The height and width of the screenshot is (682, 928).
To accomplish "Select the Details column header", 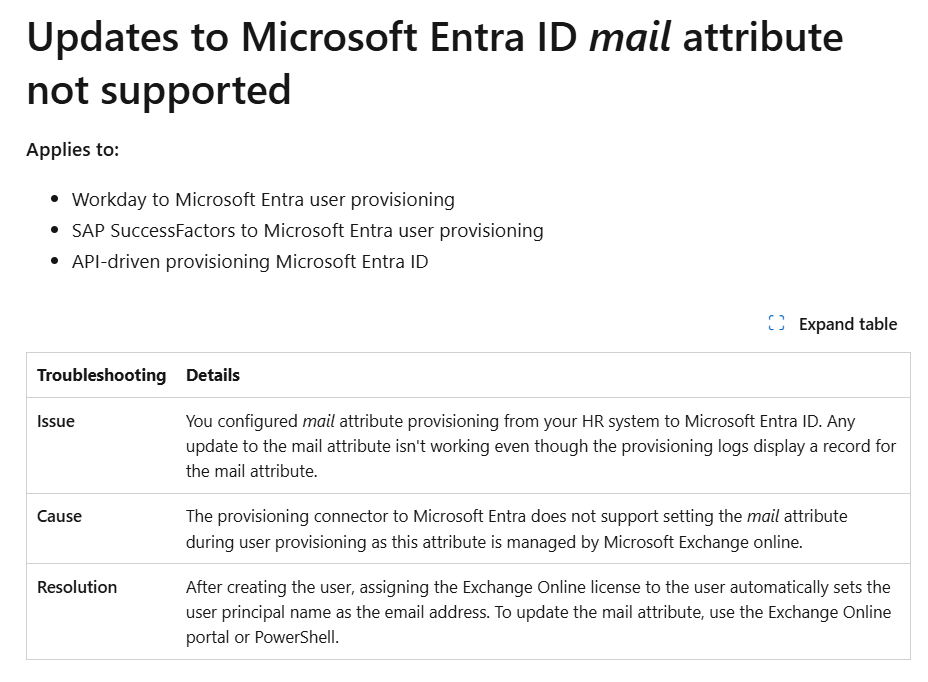I will pyautogui.click(x=211, y=375).
